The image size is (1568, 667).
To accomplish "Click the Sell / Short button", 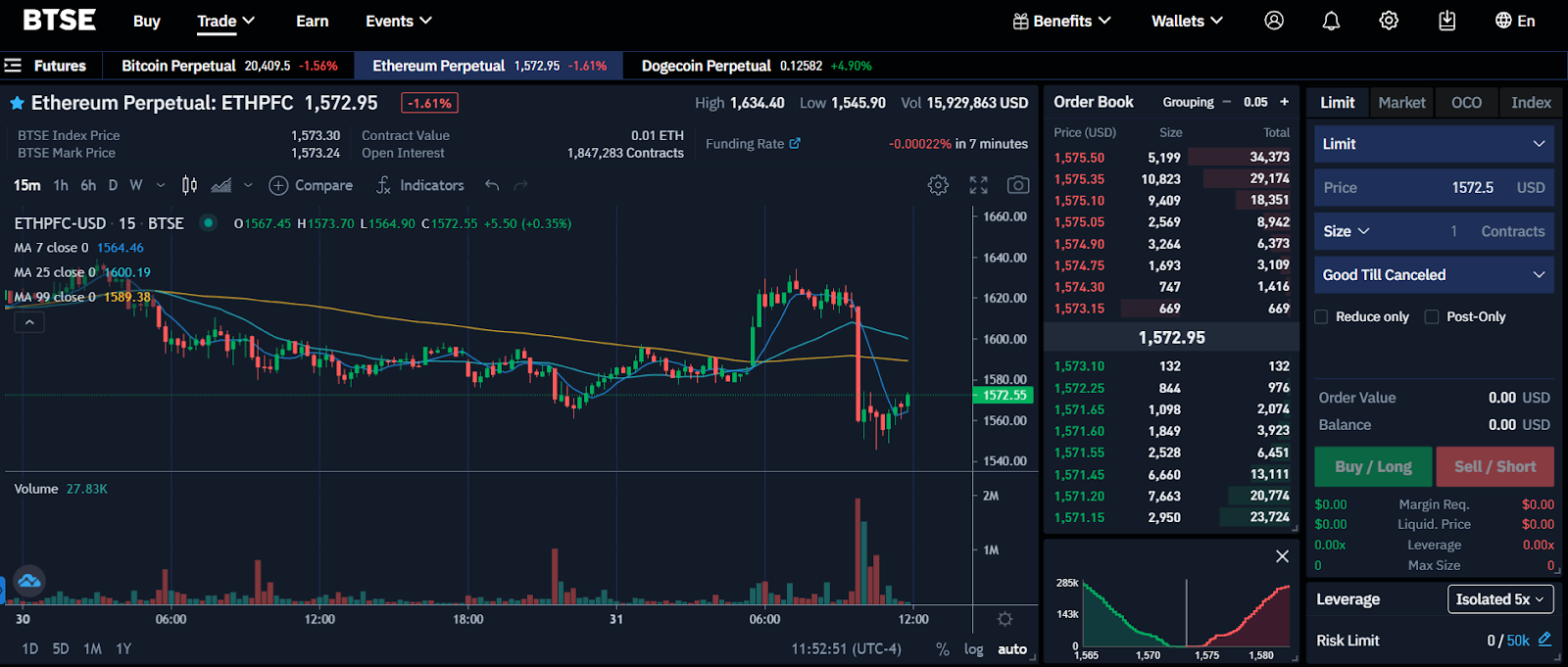I will (x=1494, y=466).
